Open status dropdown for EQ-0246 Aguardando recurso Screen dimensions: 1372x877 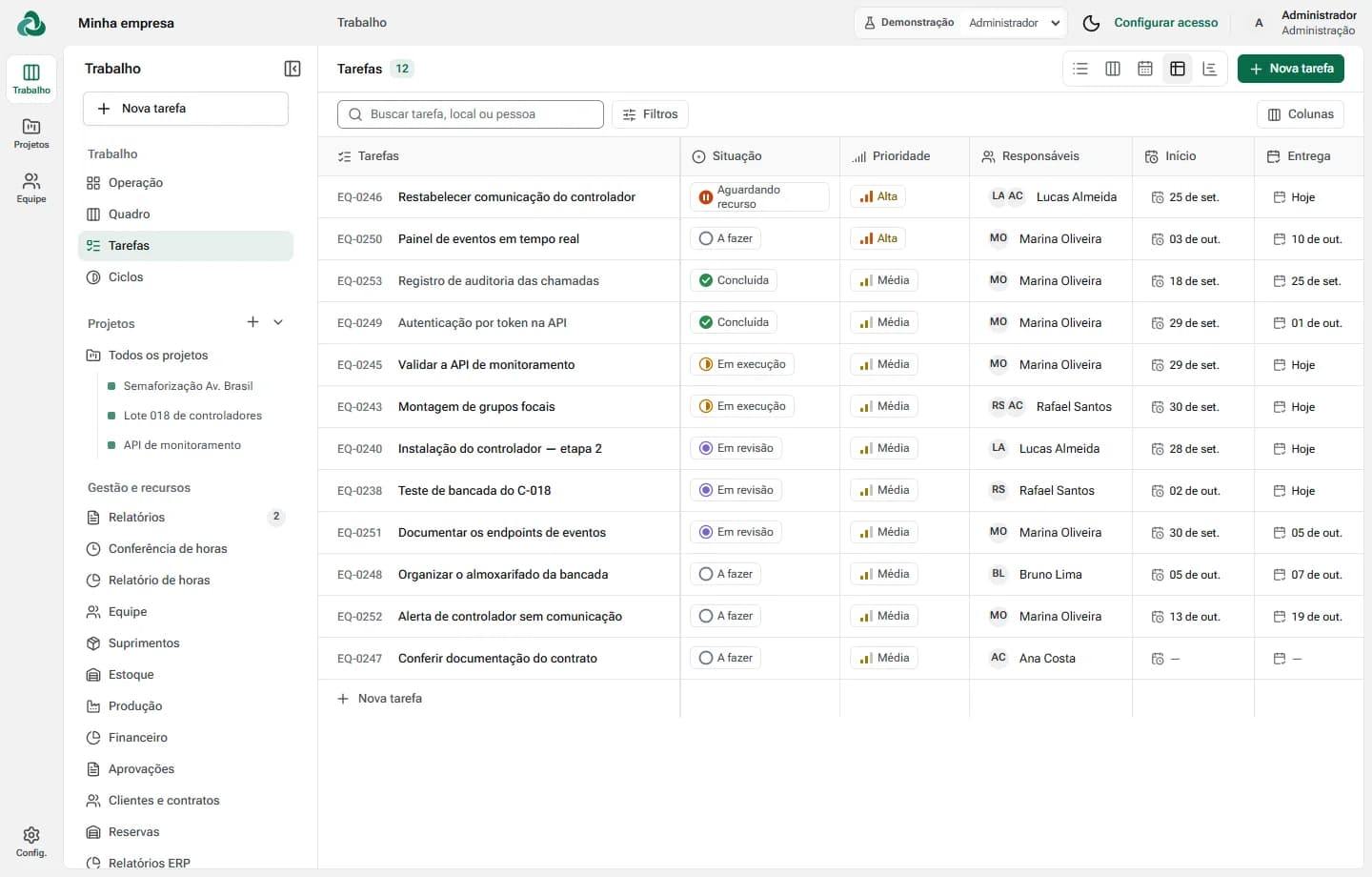coord(759,197)
